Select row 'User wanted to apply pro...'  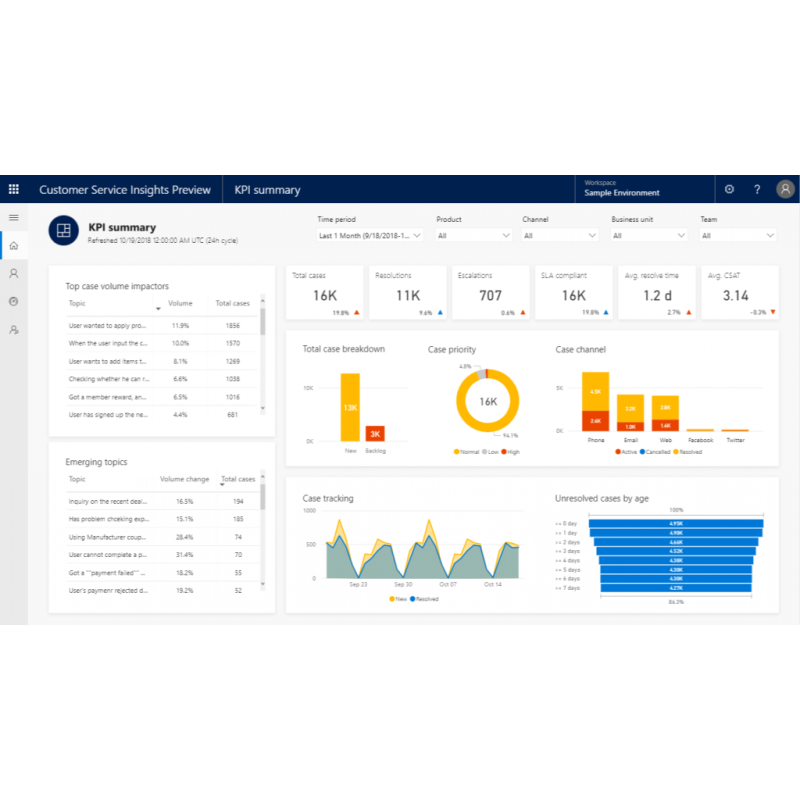162,326
